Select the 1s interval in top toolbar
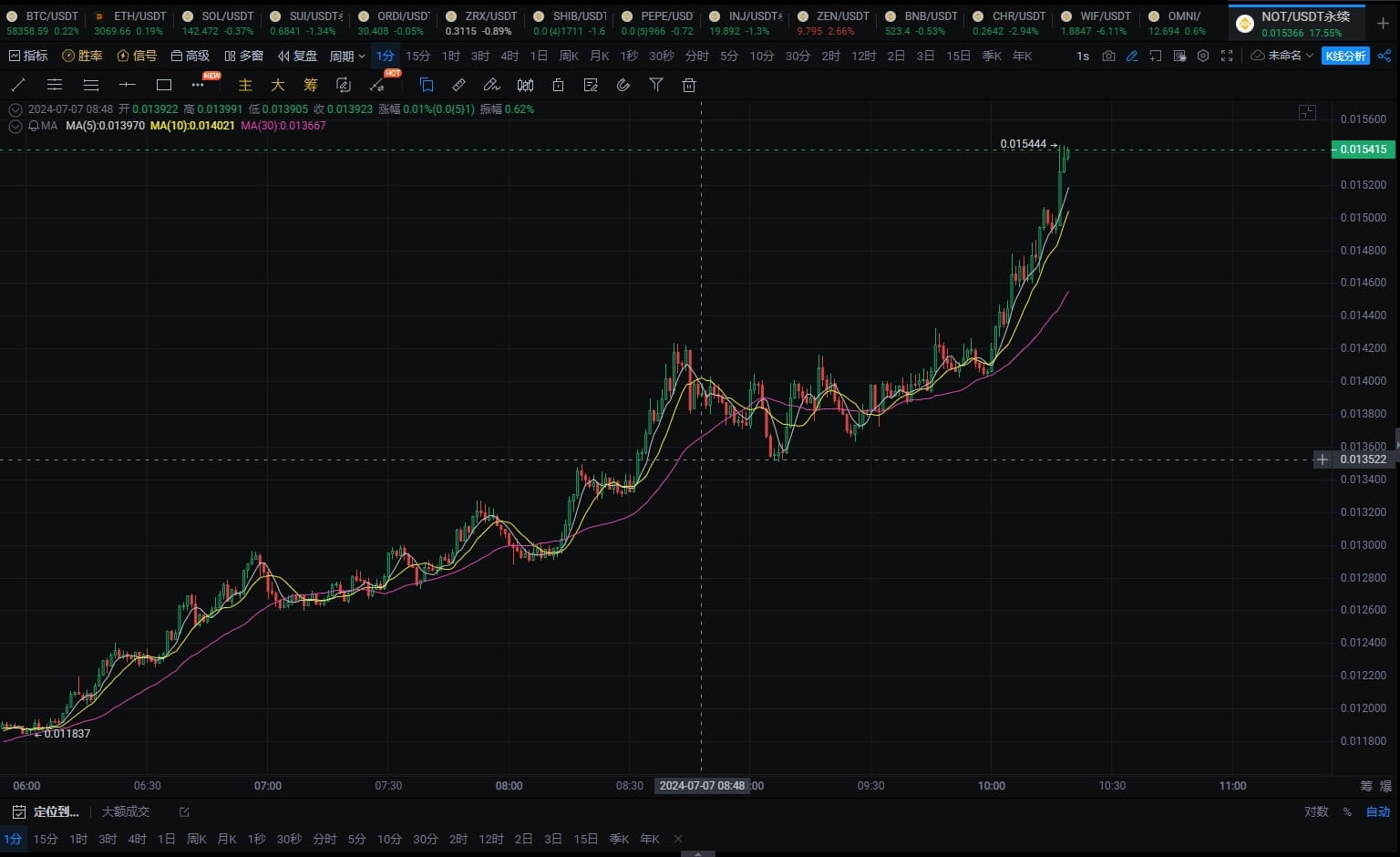1400x857 pixels. coord(1083,56)
